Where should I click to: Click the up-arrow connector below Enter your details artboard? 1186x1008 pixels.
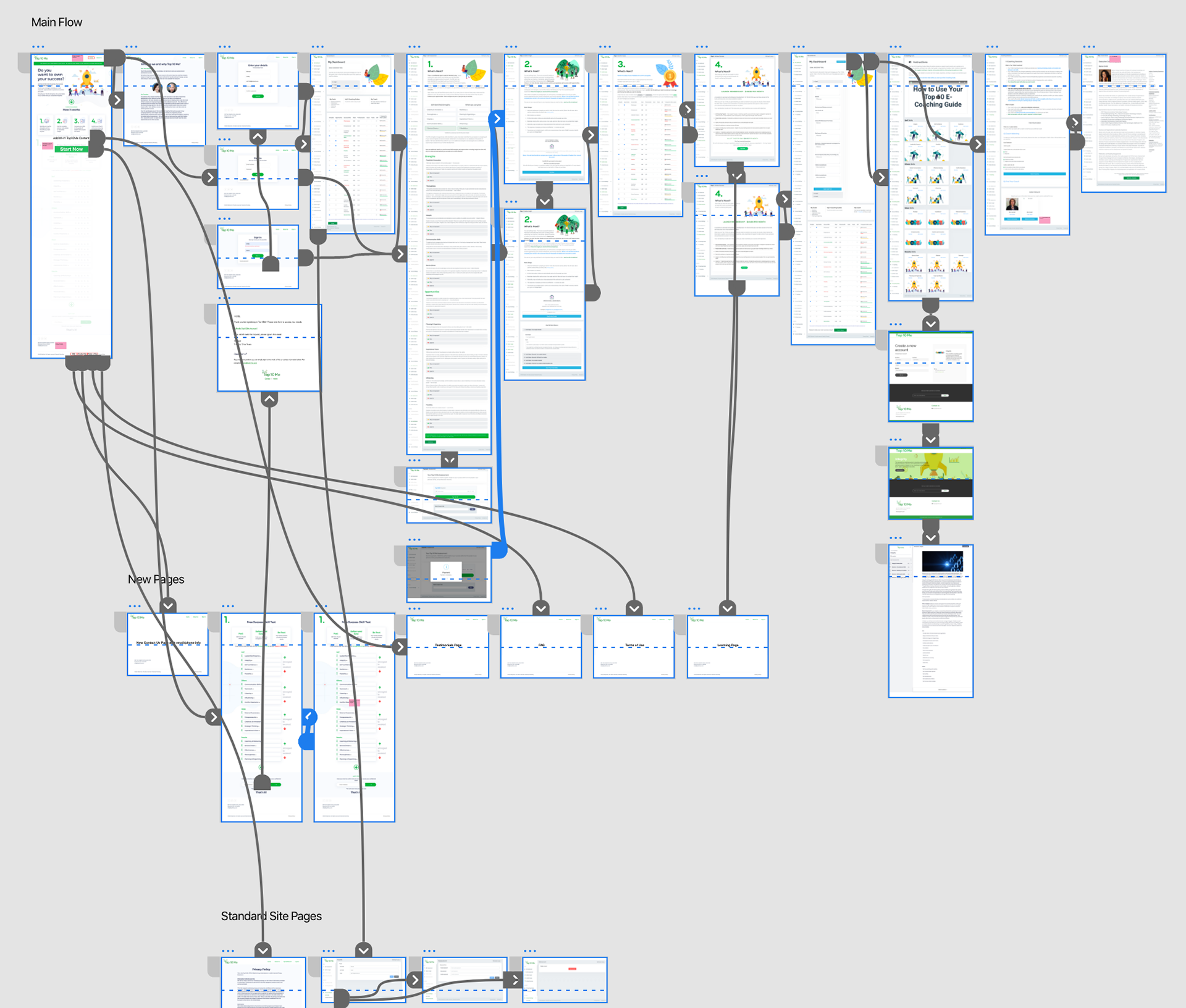coord(258,136)
